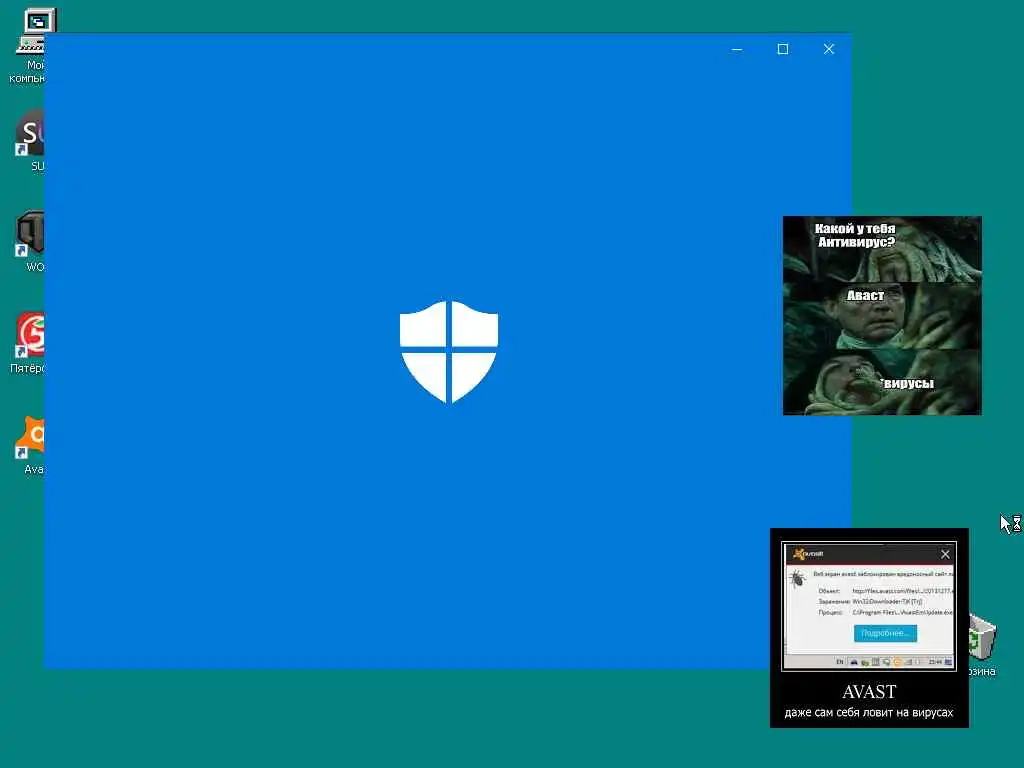Click the 'AVAST' title on the poster
The width and height of the screenshot is (1024, 768).
tap(869, 692)
